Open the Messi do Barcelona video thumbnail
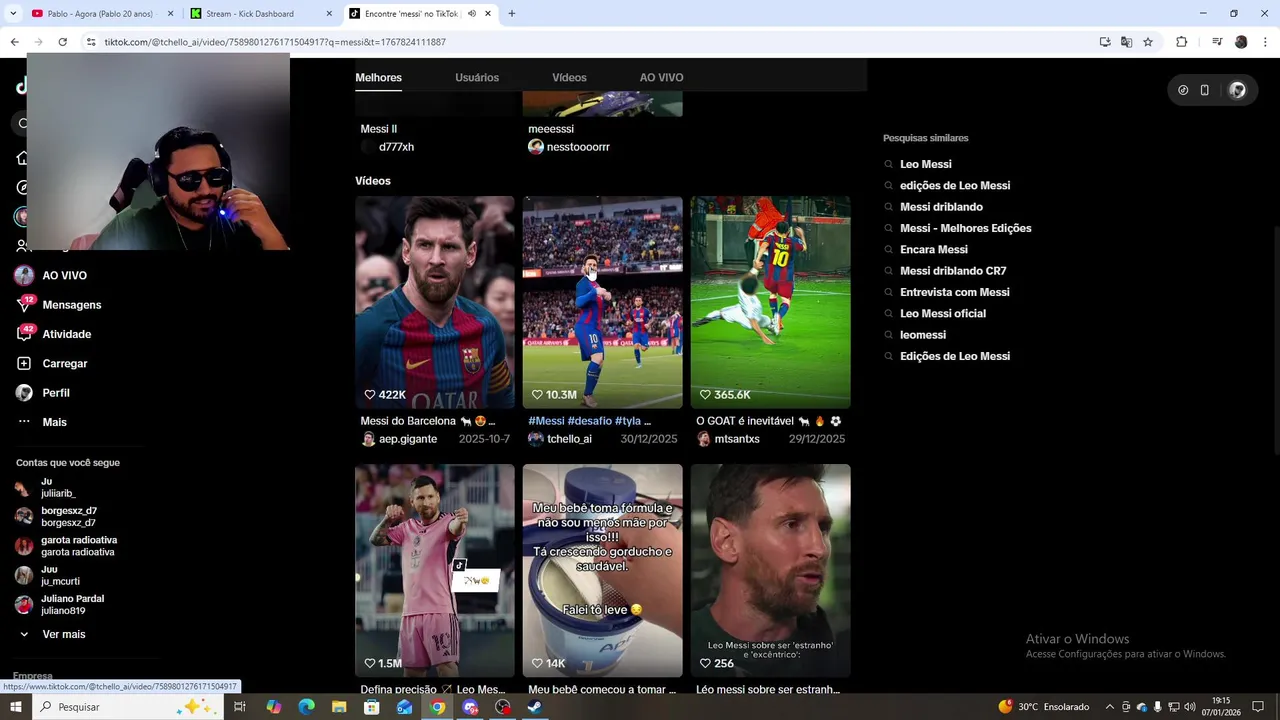Image resolution: width=1280 pixels, height=720 pixels. tap(435, 302)
